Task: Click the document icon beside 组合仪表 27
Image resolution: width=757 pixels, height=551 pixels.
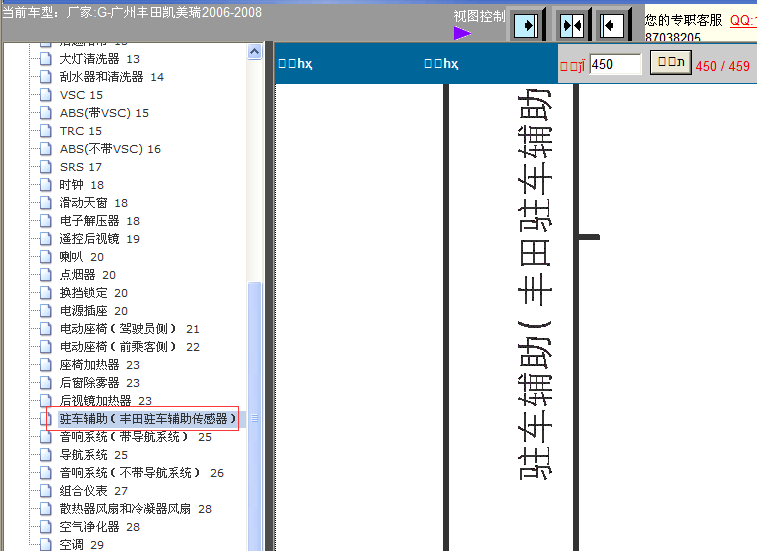Action: (x=46, y=490)
